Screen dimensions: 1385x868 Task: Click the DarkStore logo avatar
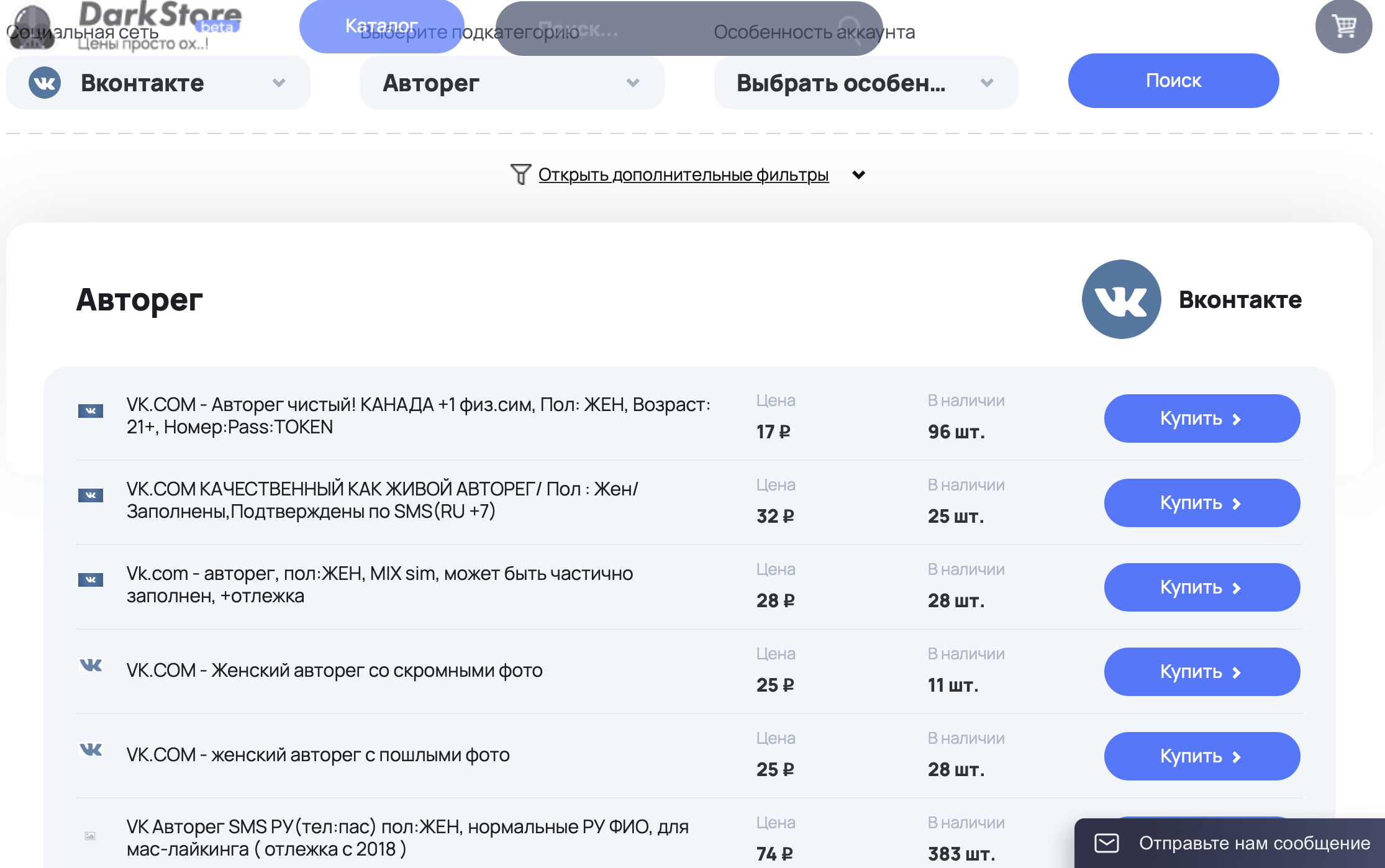pos(31,26)
